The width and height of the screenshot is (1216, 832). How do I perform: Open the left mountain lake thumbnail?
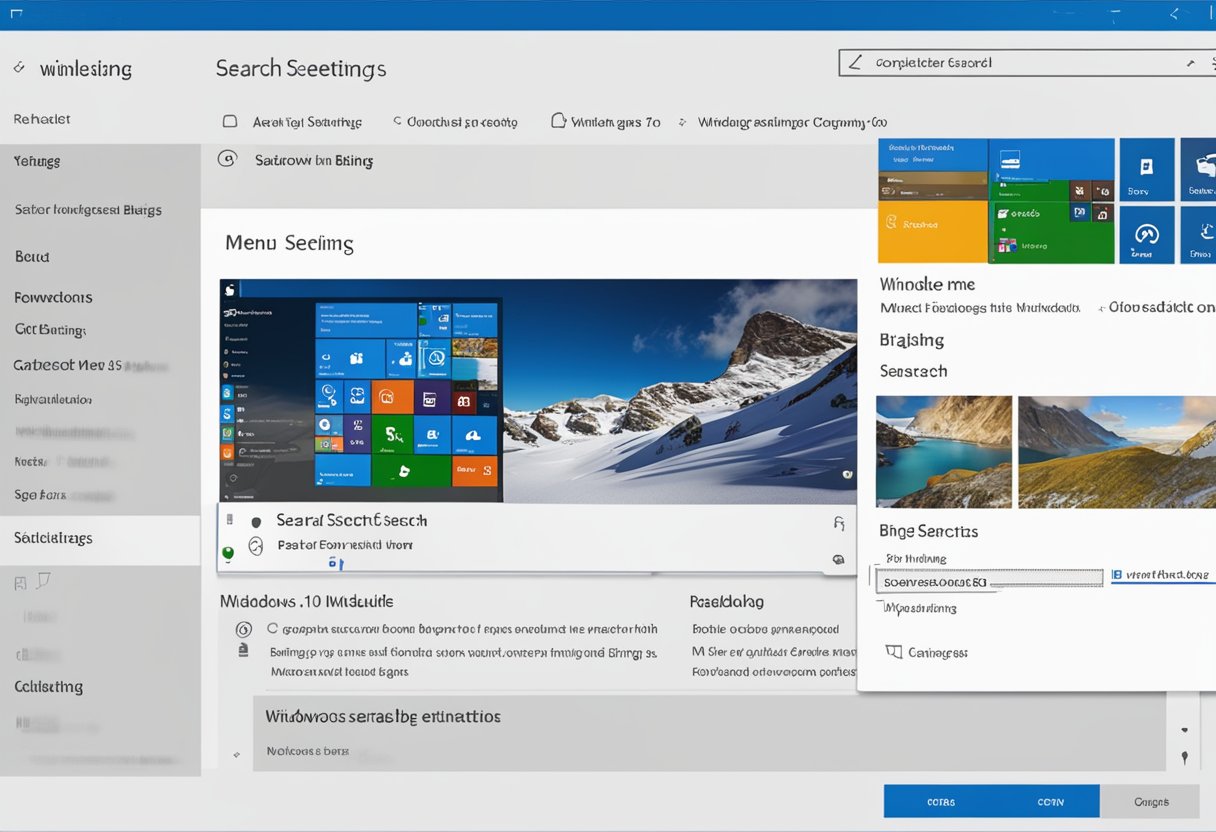(x=943, y=452)
